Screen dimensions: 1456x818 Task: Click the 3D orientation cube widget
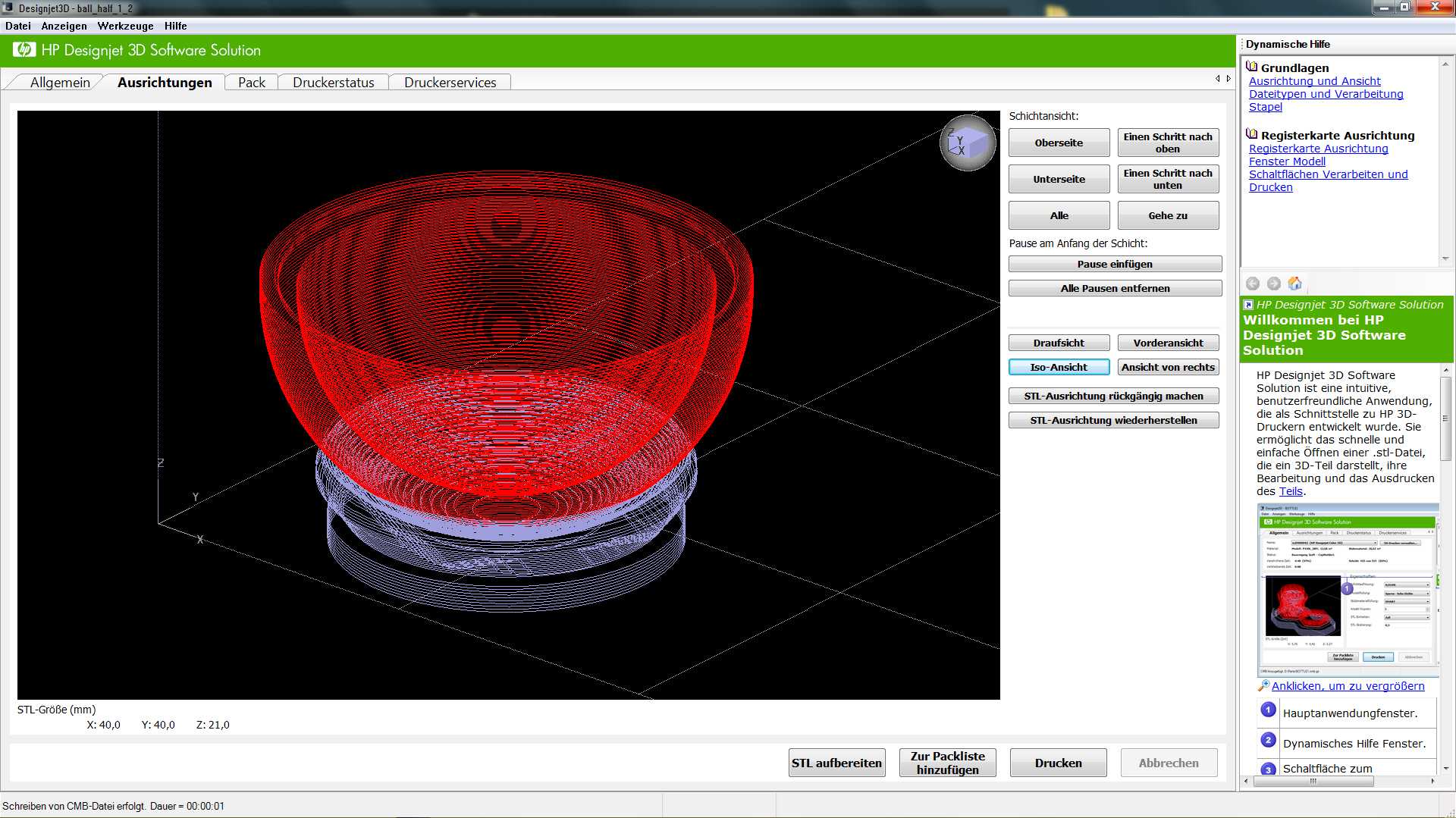tap(968, 143)
